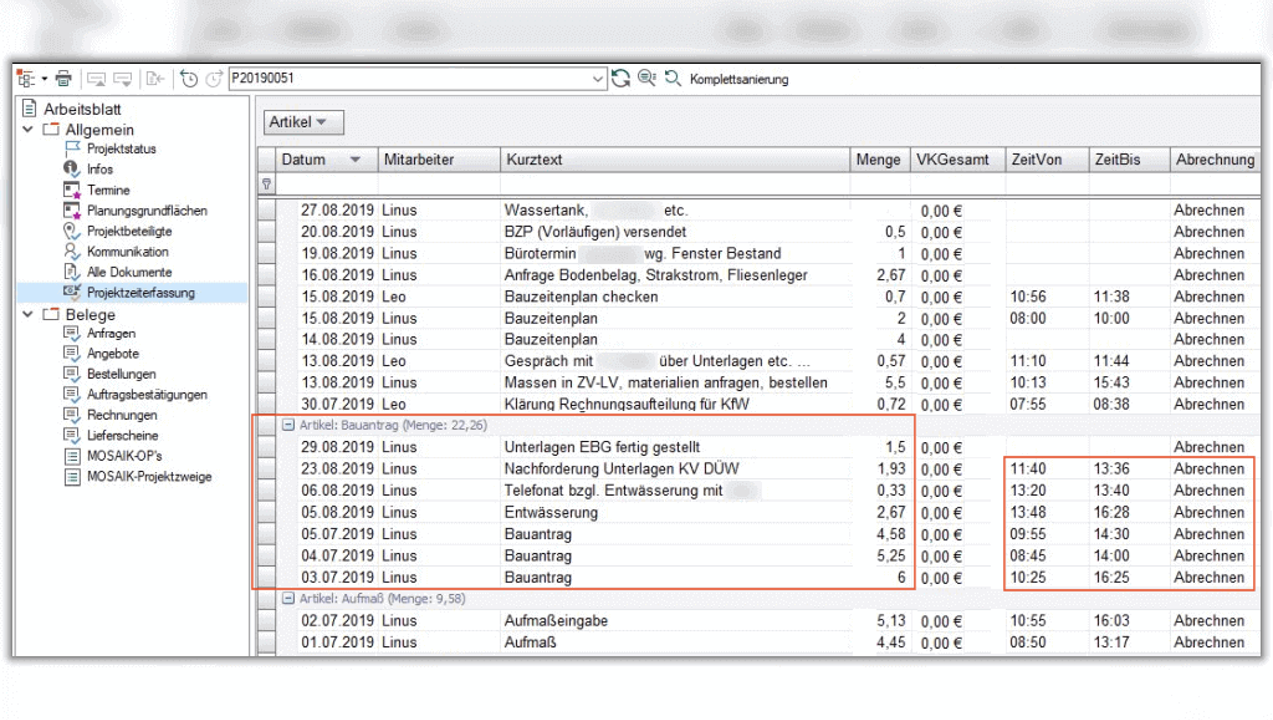Collapse the Artikel: Aufmaß group
Screen dimensions: 1273x720
(x=289, y=599)
